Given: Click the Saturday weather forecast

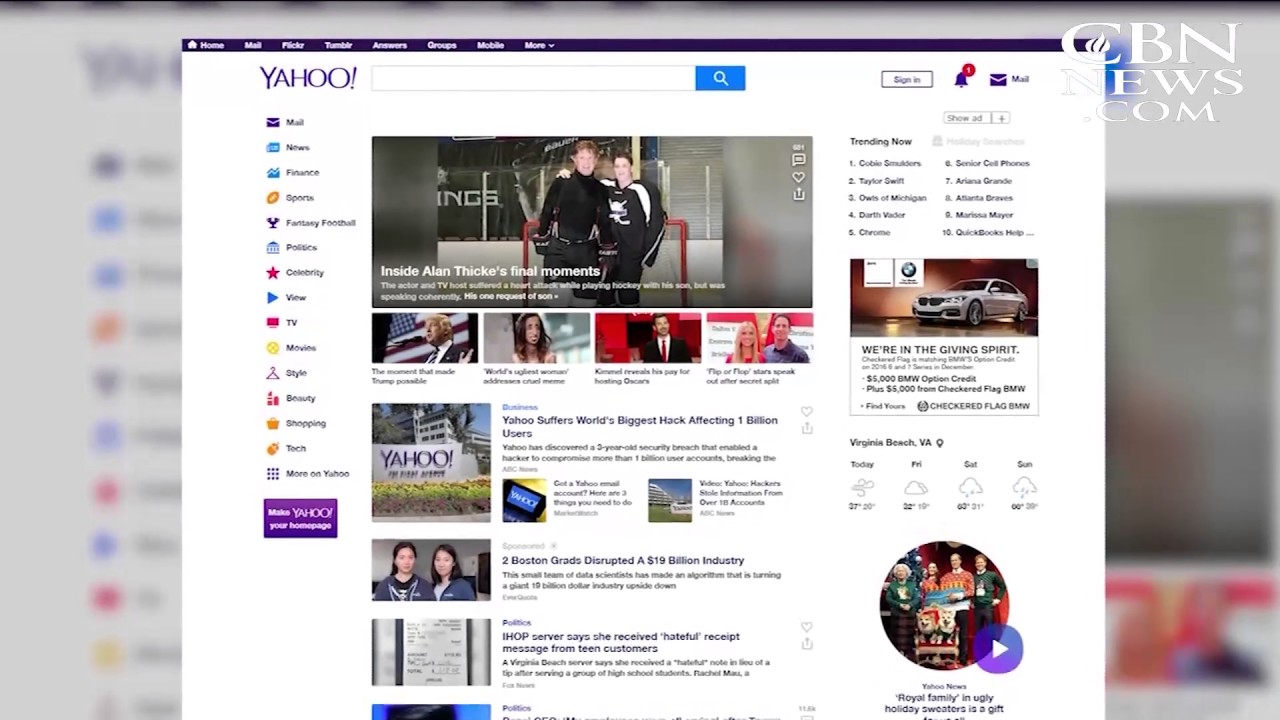Looking at the screenshot, I should click(x=970, y=486).
